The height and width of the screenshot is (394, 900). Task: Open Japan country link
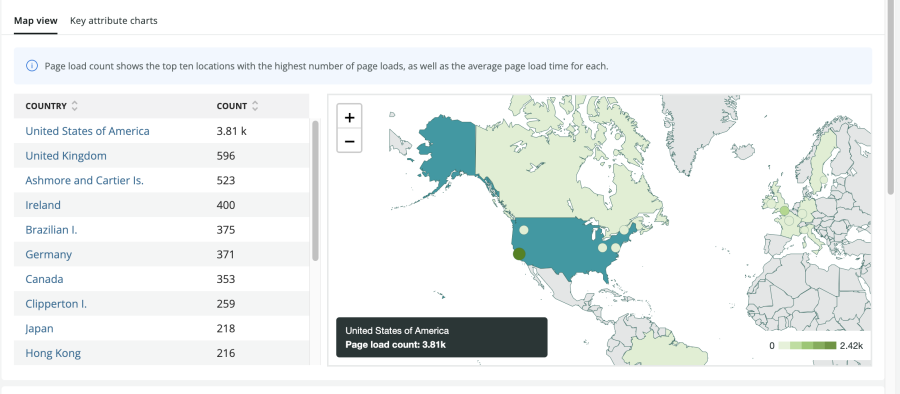[x=40, y=329]
